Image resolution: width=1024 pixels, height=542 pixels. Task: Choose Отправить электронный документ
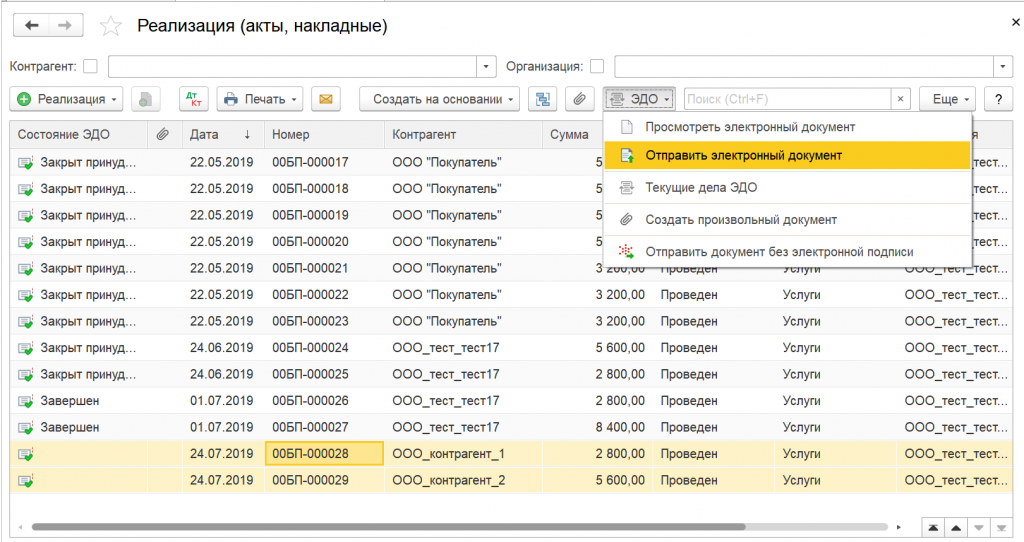point(788,155)
